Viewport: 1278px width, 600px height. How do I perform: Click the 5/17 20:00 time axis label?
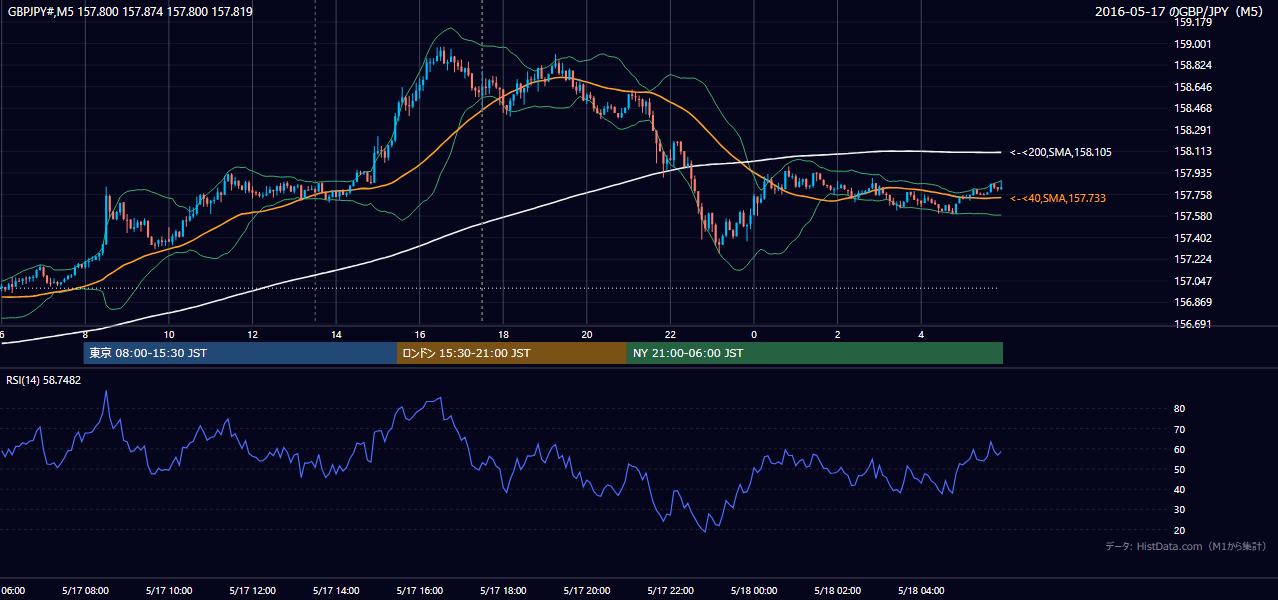[587, 590]
